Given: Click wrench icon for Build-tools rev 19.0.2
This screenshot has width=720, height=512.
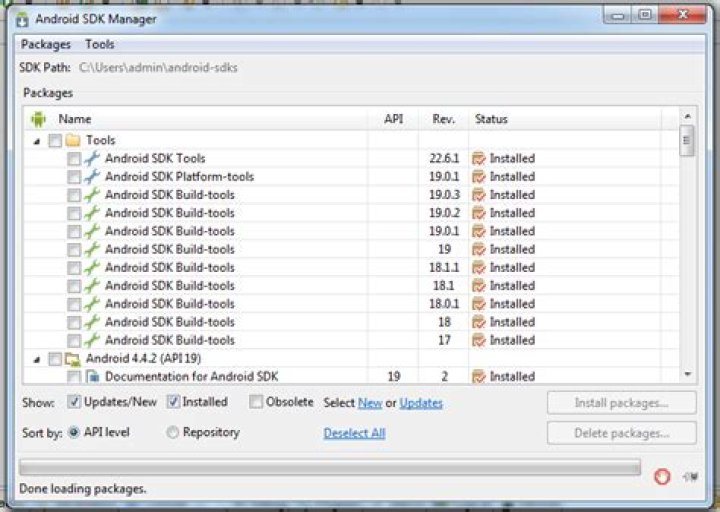Looking at the screenshot, I should tap(92, 213).
